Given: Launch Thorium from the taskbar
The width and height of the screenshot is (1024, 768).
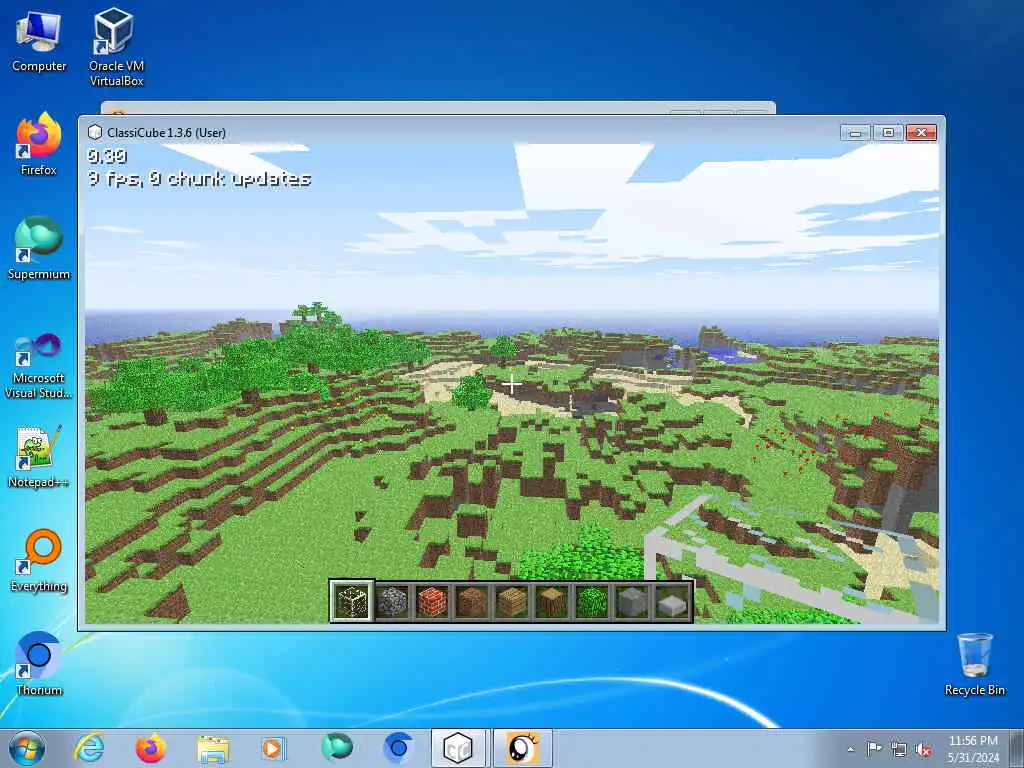Looking at the screenshot, I should tap(398, 748).
